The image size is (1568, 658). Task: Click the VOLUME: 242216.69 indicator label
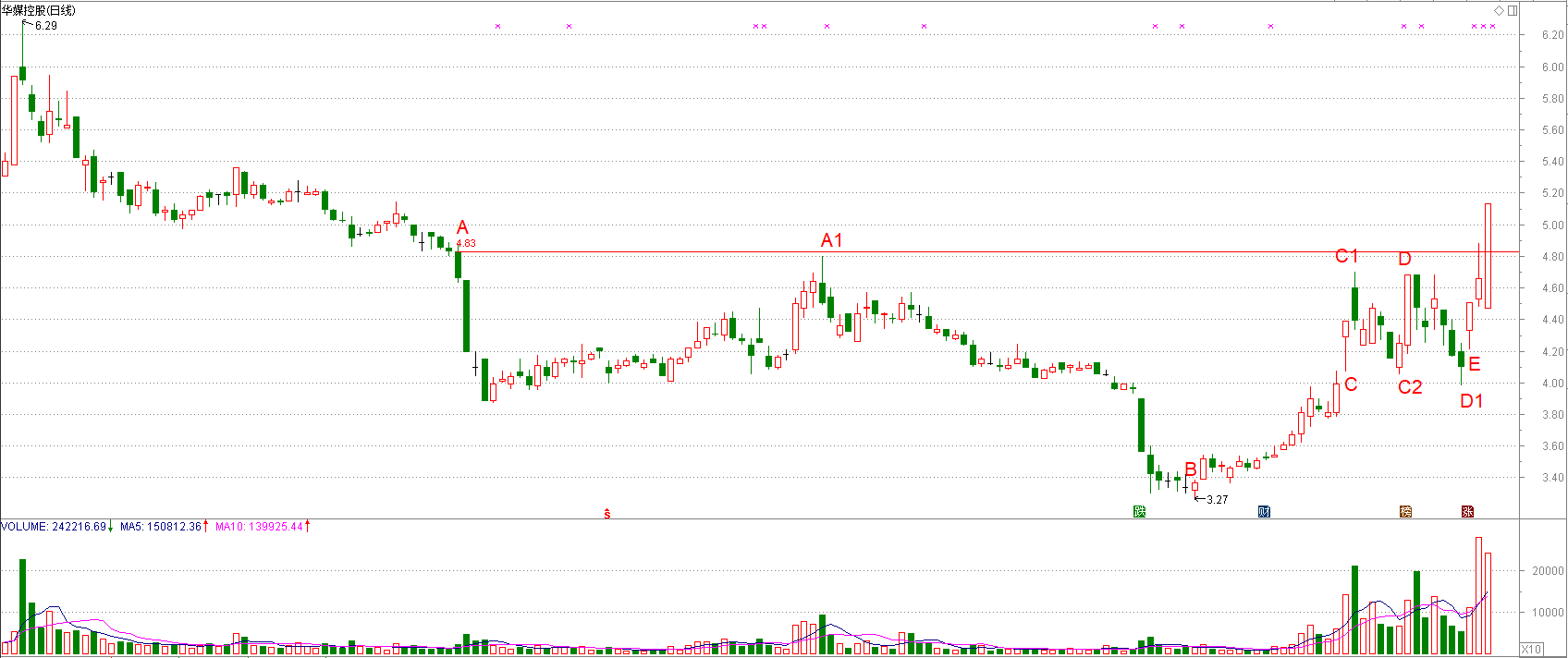[x=54, y=527]
